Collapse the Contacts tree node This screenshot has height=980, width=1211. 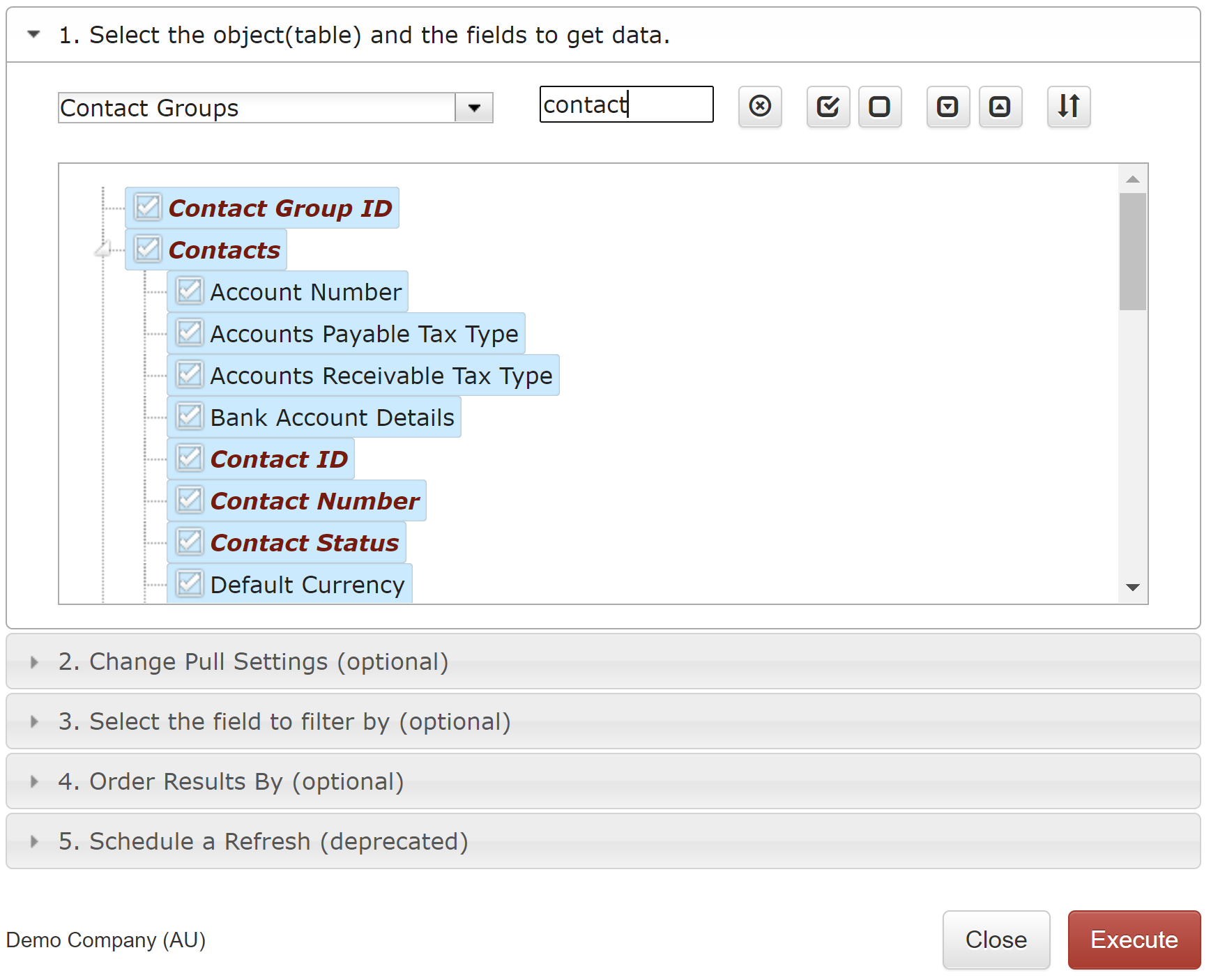[103, 250]
